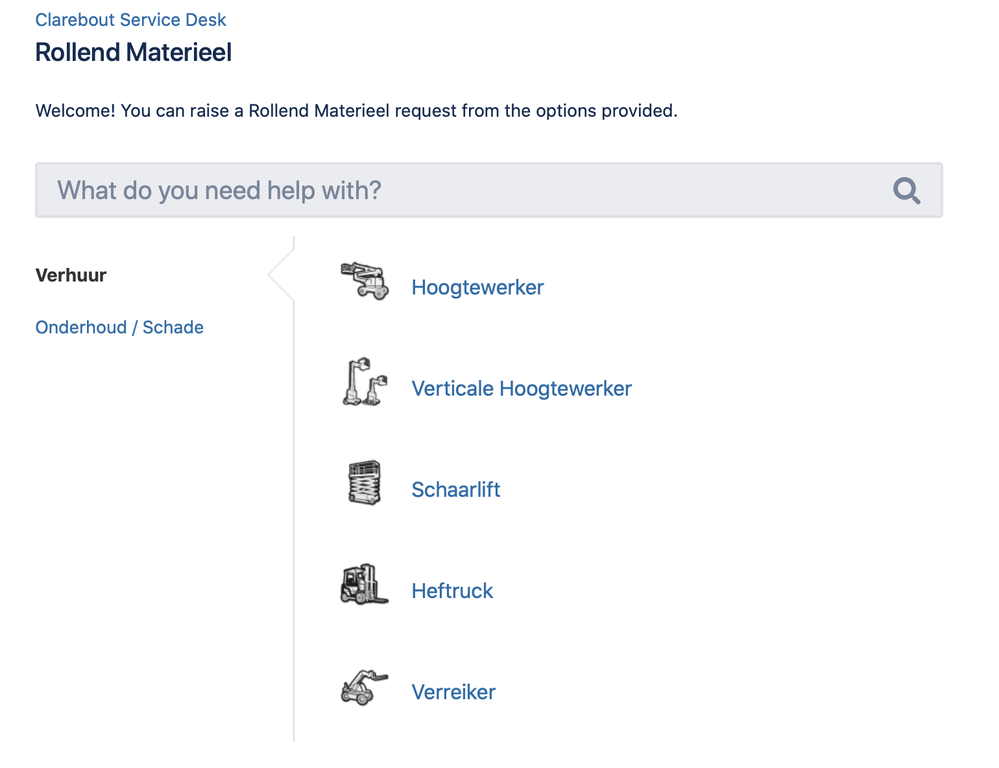Image resolution: width=999 pixels, height=768 pixels.
Task: Click the Rollend Materieel page heading
Action: coord(133,52)
